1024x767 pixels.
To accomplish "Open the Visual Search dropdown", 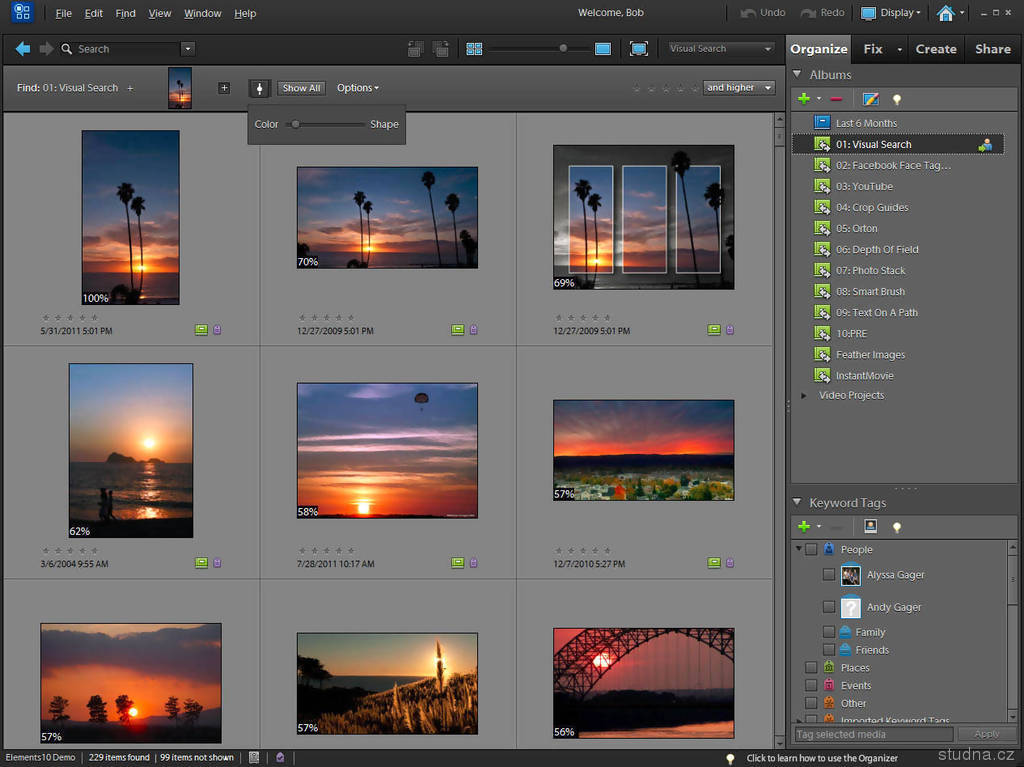I will click(x=720, y=48).
